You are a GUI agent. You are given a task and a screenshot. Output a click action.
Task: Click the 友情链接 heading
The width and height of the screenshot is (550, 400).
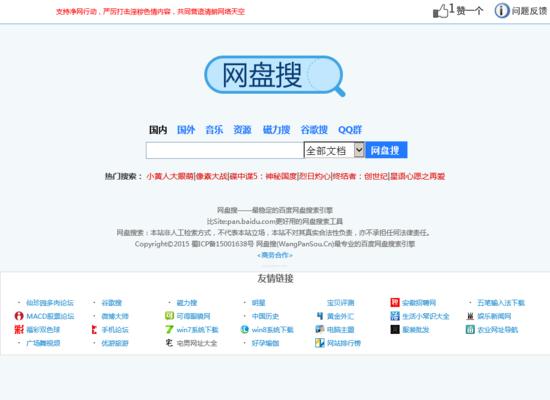click(x=275, y=279)
